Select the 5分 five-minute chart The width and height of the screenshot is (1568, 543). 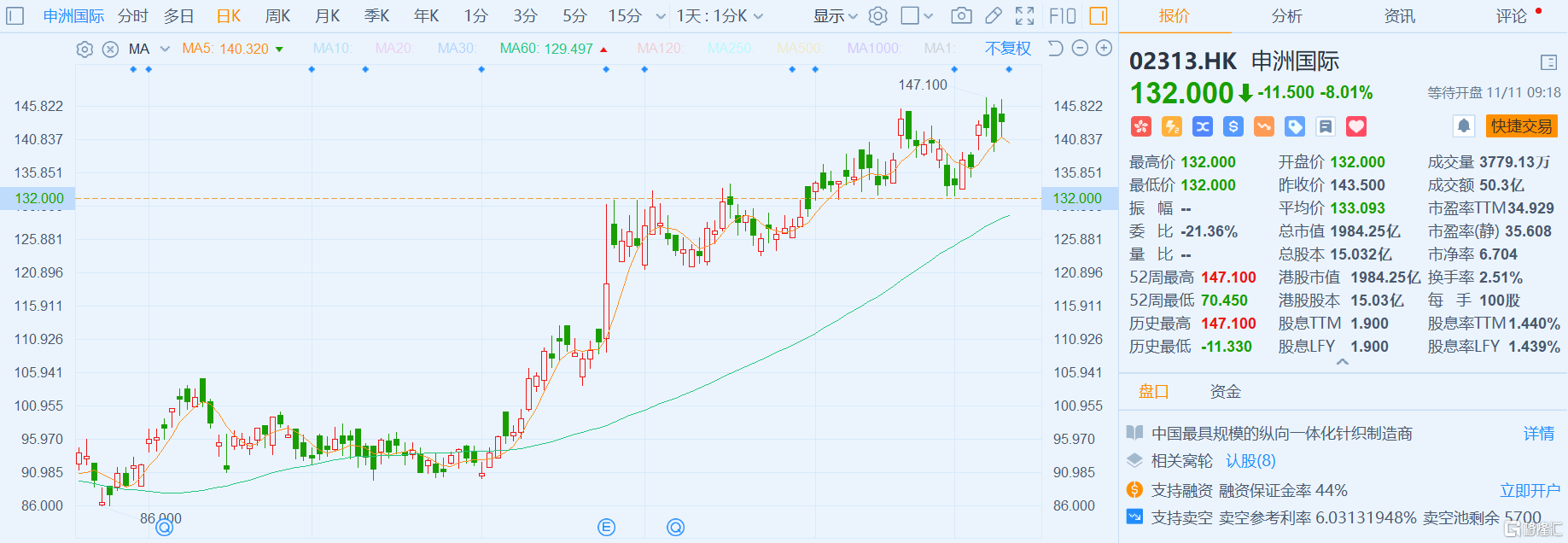coord(575,16)
